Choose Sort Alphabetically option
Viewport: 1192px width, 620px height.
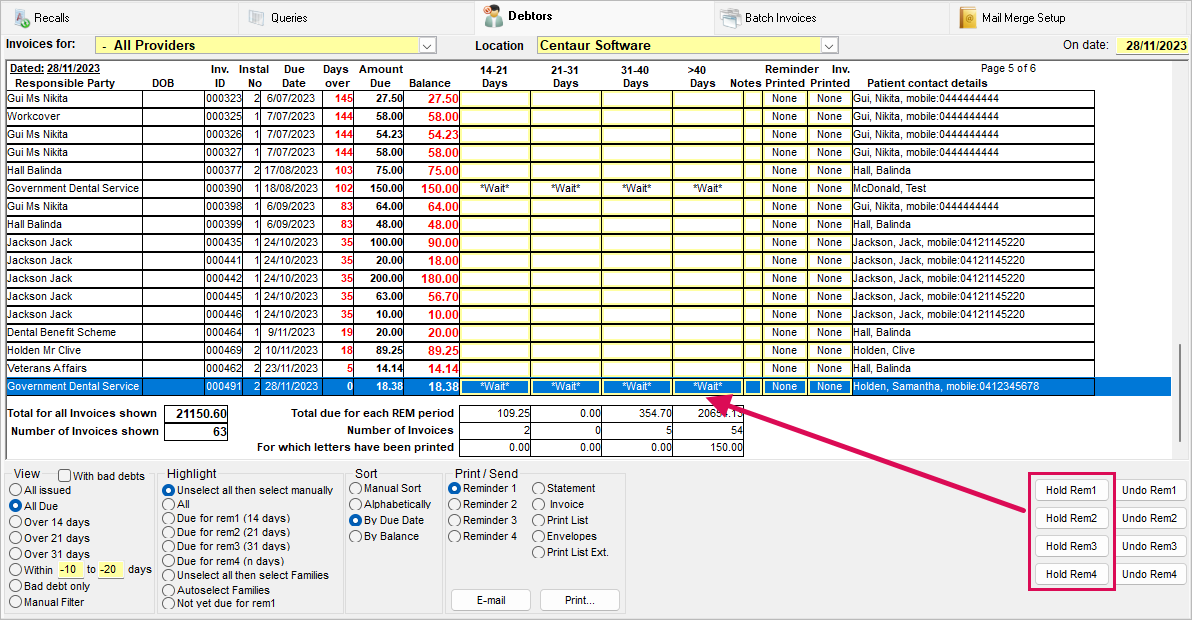356,505
